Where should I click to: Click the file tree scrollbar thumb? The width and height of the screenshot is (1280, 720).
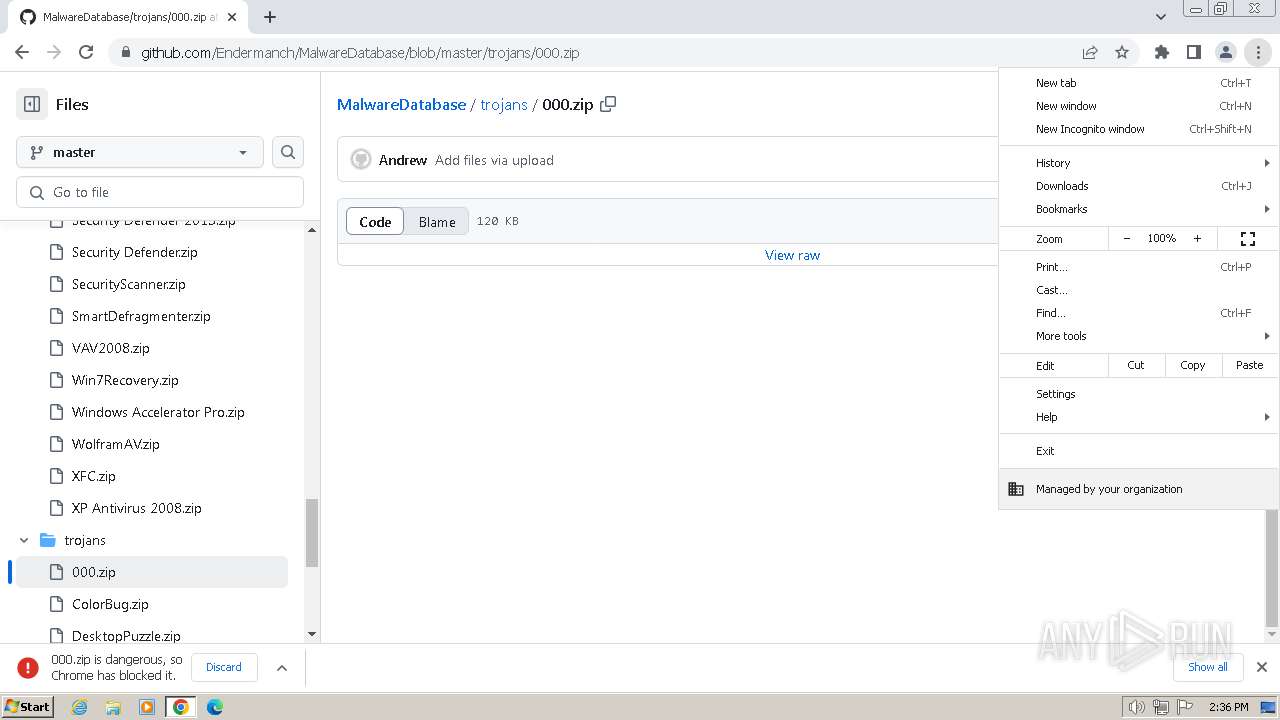point(311,532)
